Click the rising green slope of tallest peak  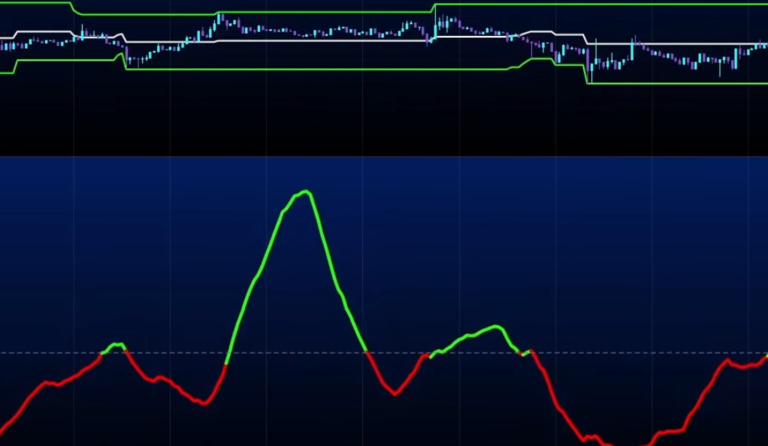[255, 282]
